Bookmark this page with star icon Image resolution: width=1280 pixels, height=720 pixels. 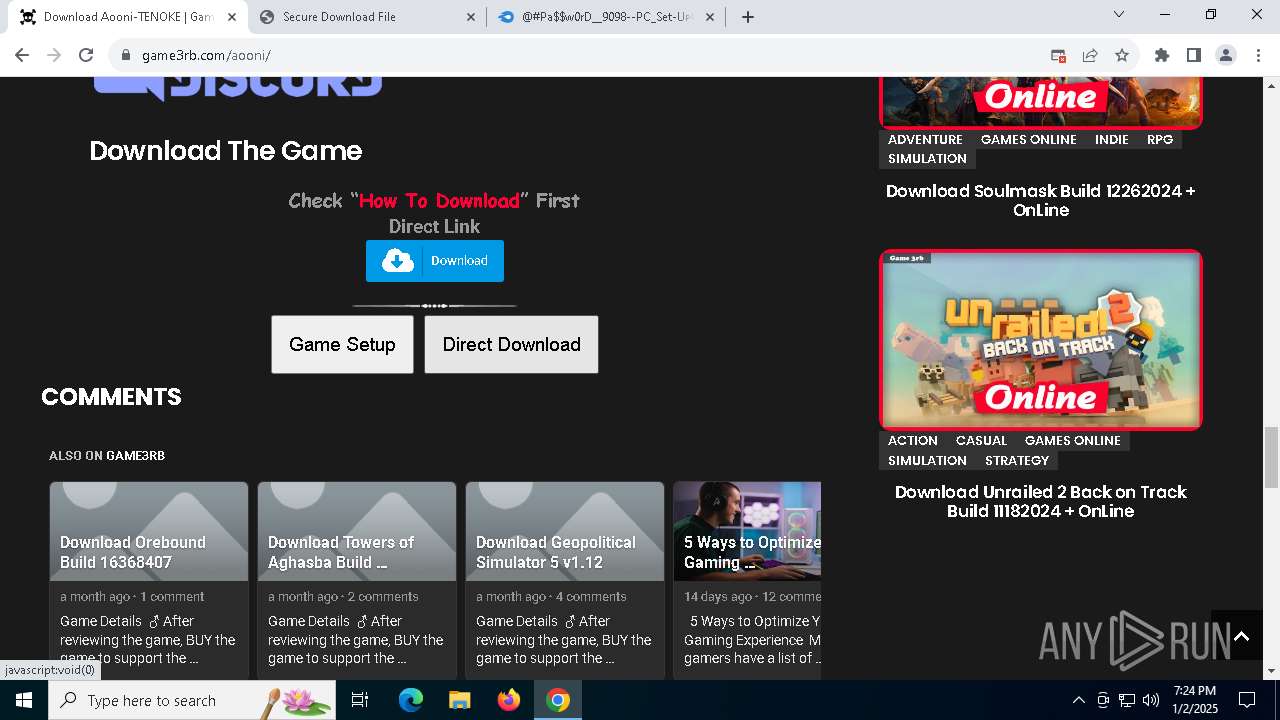[1122, 55]
